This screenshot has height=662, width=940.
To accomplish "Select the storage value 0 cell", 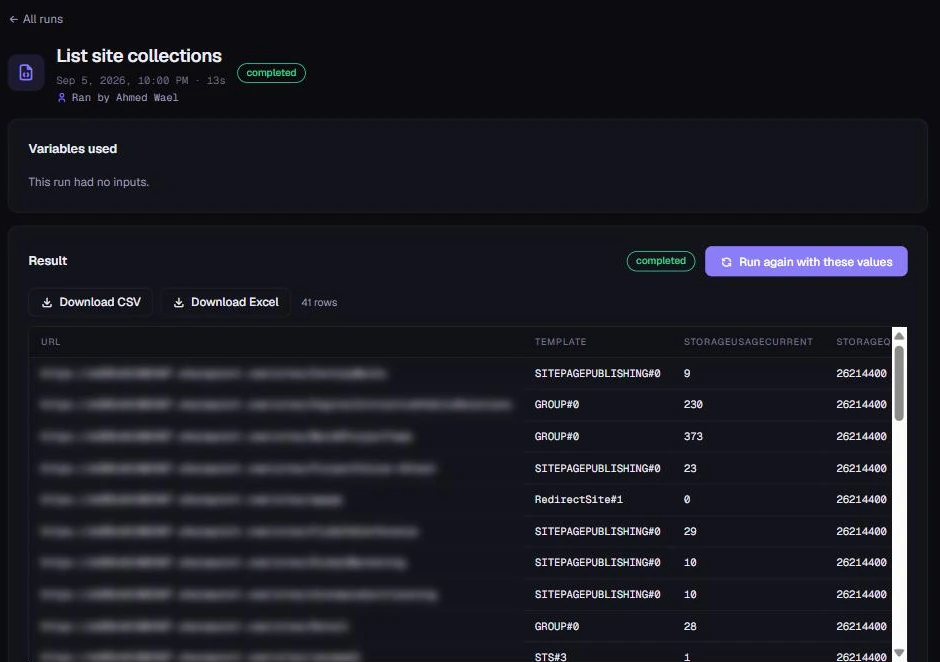I will click(x=687, y=499).
